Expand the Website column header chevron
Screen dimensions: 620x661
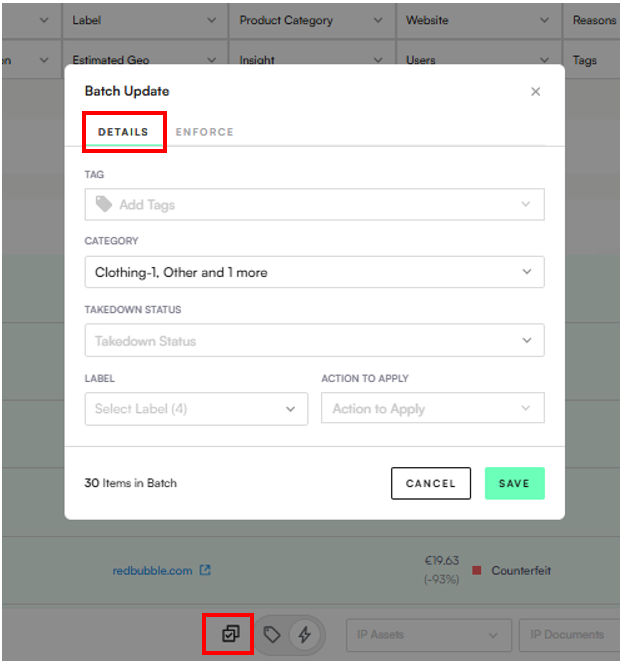544,20
